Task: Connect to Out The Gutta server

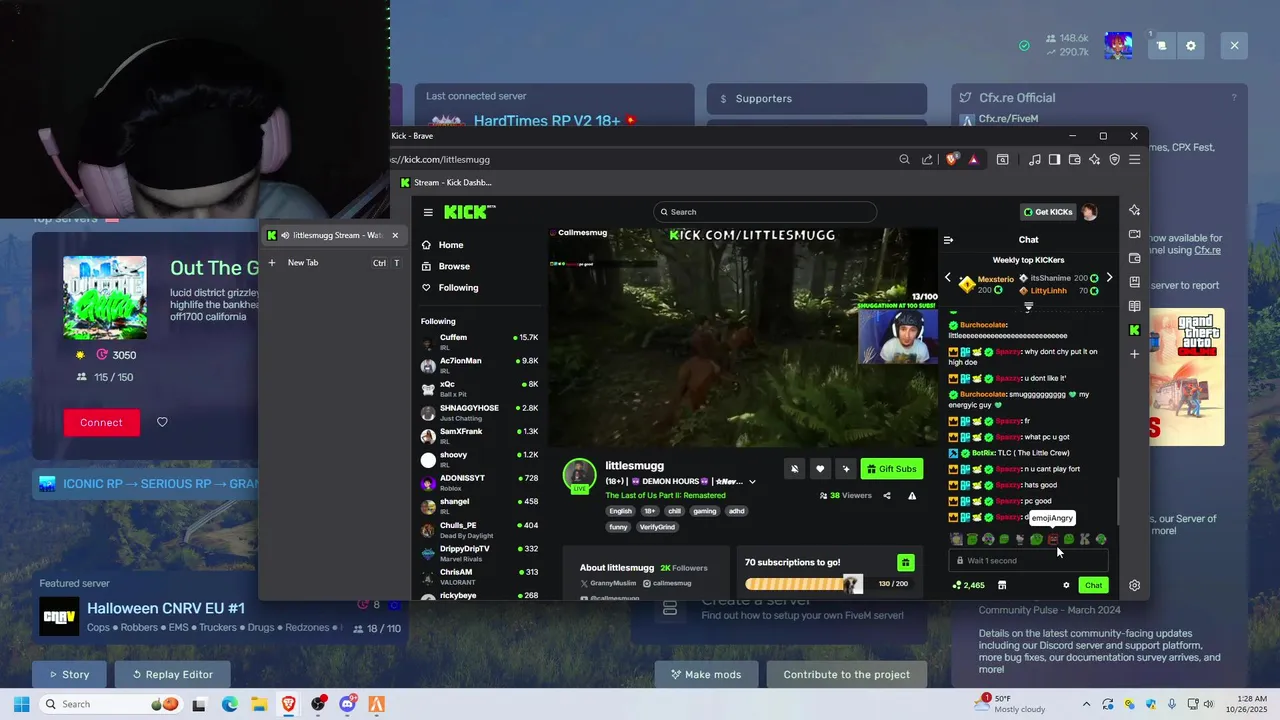Action: (101, 422)
